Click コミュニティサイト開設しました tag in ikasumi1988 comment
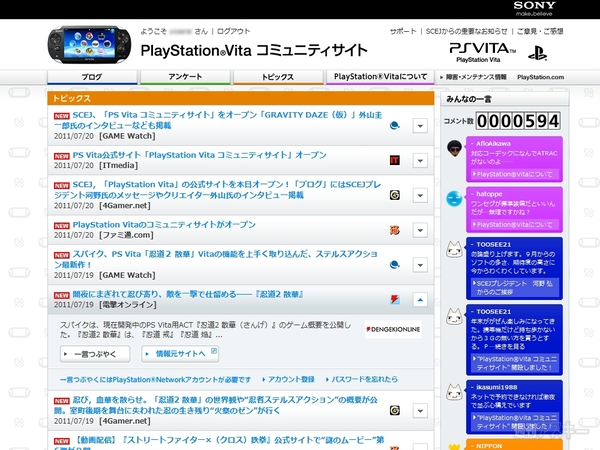This screenshot has height=450, width=600. [x=514, y=422]
